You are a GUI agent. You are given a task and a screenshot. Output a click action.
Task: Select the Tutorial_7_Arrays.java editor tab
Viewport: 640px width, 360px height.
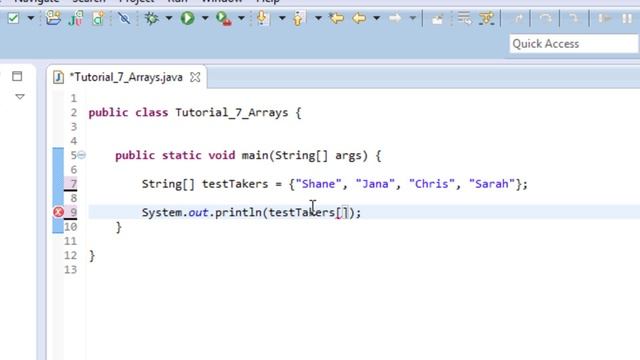pyautogui.click(x=126, y=77)
